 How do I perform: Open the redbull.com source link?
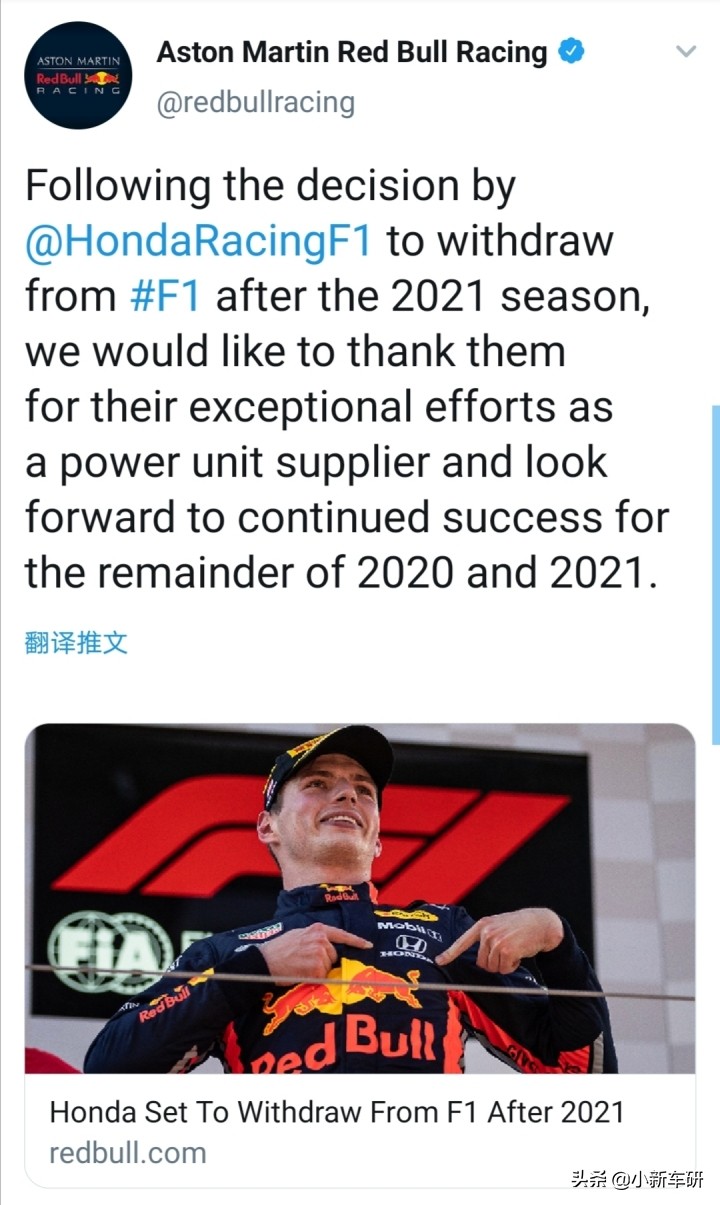[x=125, y=1152]
